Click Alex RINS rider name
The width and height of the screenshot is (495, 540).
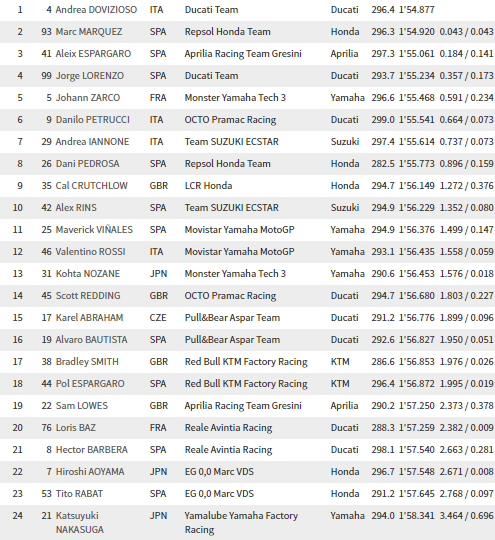coord(76,208)
